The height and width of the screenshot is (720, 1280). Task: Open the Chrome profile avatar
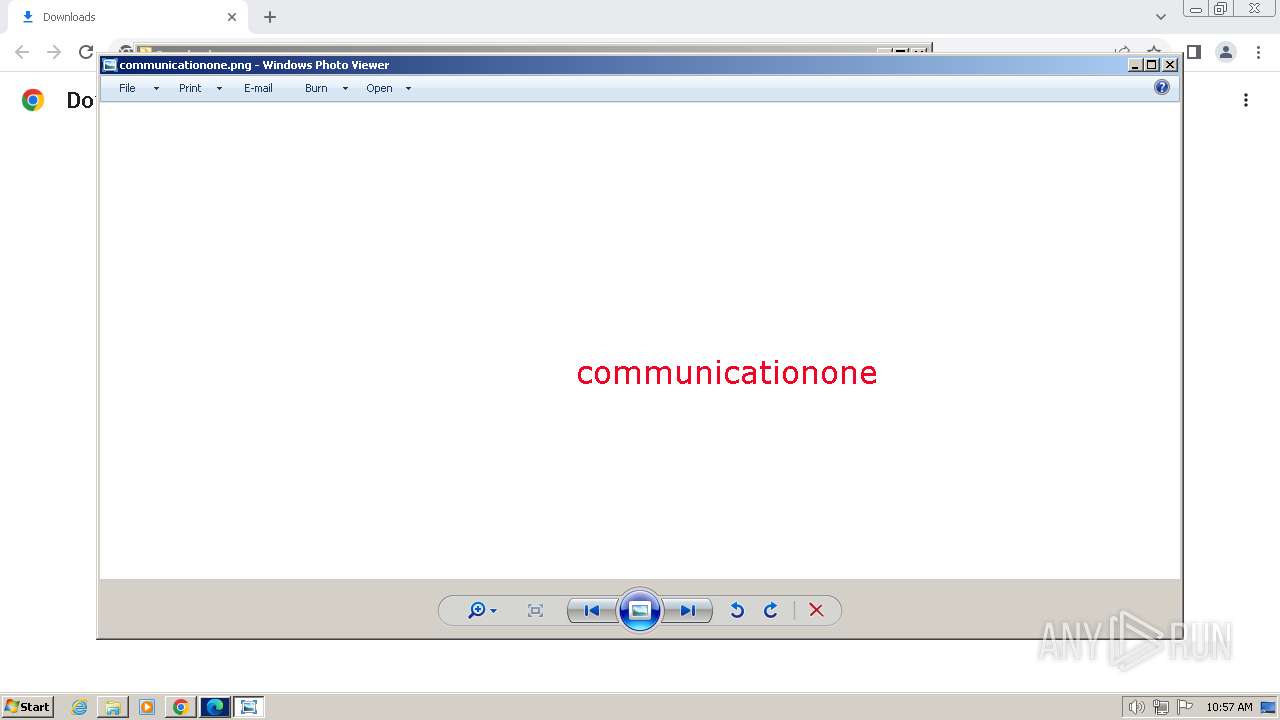pyautogui.click(x=1226, y=52)
